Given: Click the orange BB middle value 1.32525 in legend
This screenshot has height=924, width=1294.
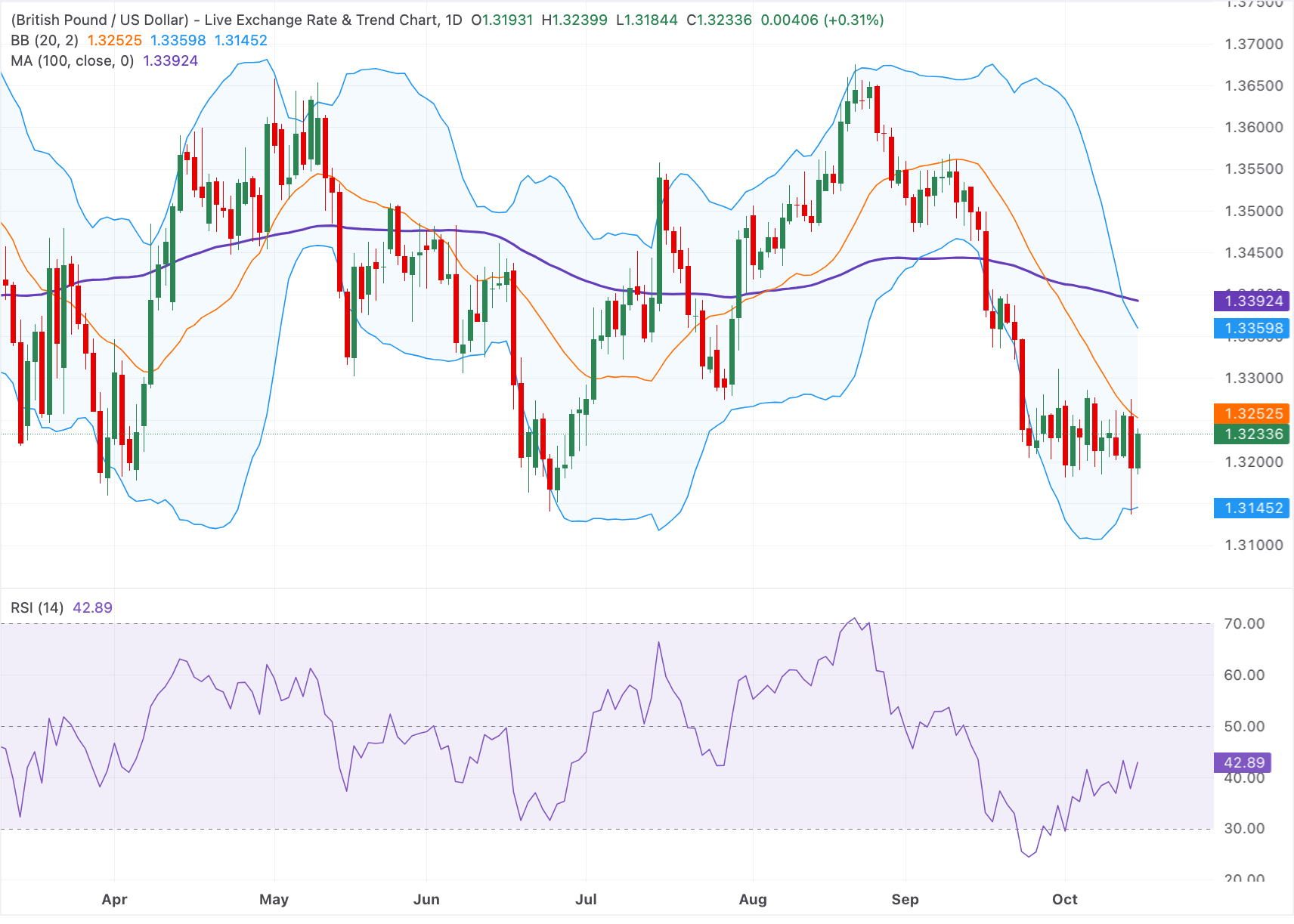Looking at the screenshot, I should click(x=115, y=40).
